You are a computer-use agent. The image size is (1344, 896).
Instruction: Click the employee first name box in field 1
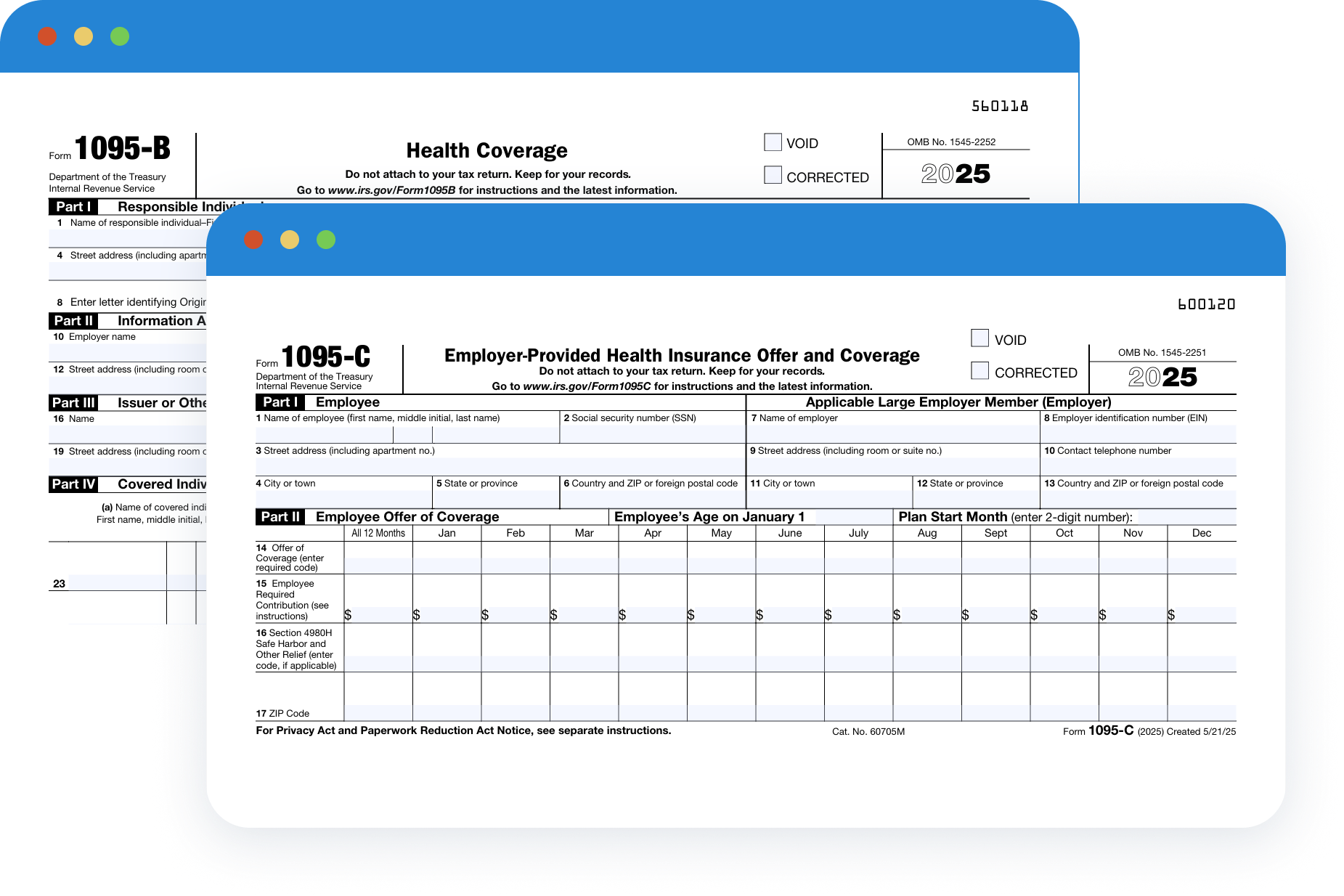tap(325, 435)
